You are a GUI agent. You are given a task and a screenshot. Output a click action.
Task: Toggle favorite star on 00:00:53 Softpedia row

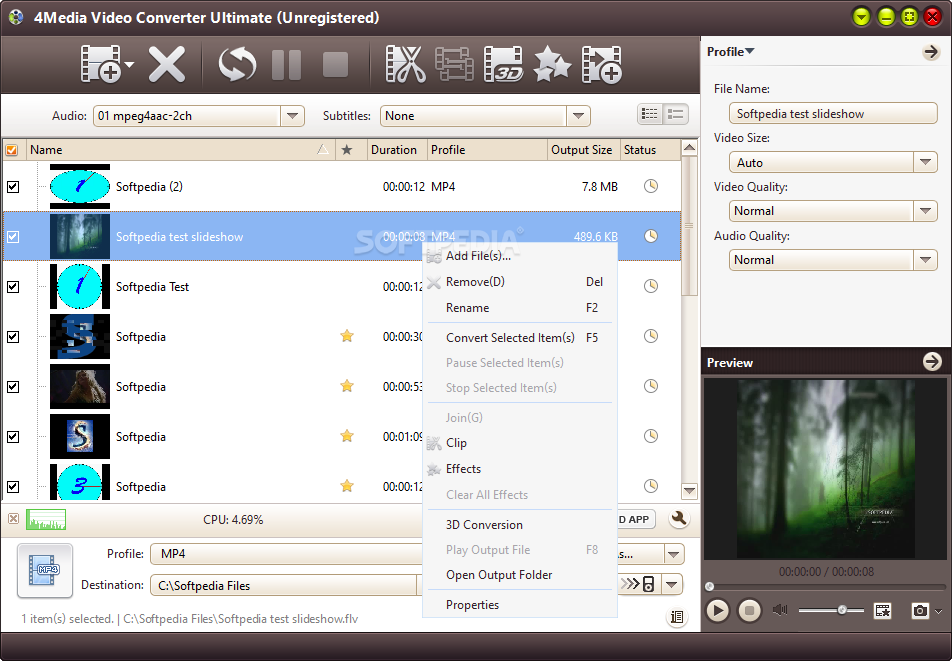[x=347, y=385]
